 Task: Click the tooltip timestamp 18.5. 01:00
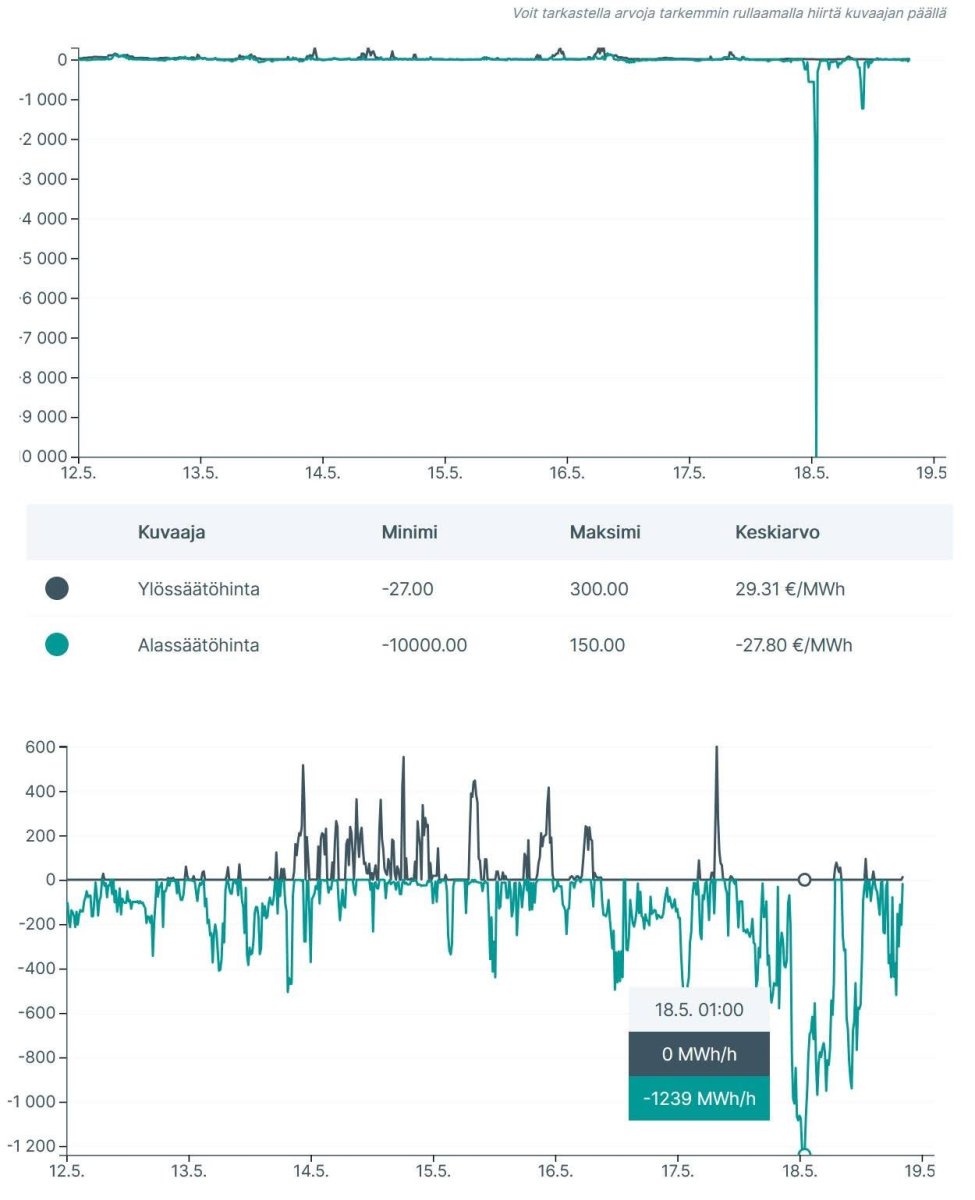tap(699, 1010)
